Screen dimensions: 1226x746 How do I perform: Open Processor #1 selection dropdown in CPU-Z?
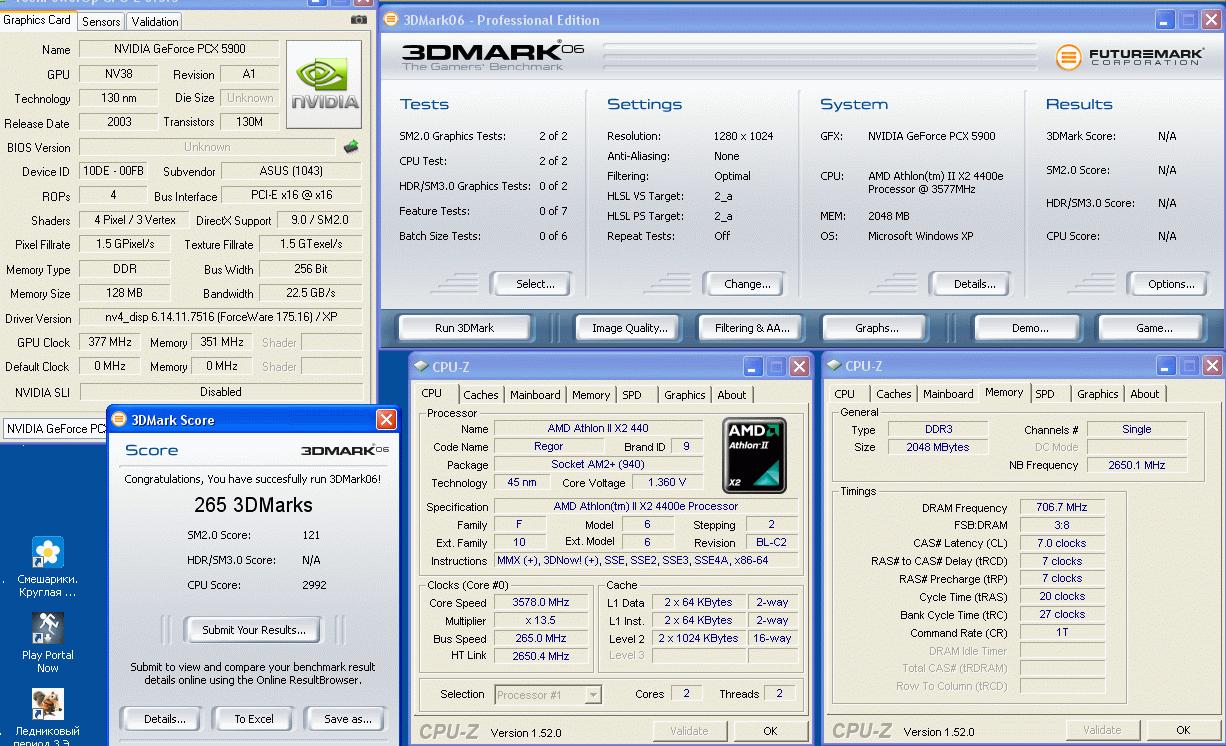pos(548,694)
